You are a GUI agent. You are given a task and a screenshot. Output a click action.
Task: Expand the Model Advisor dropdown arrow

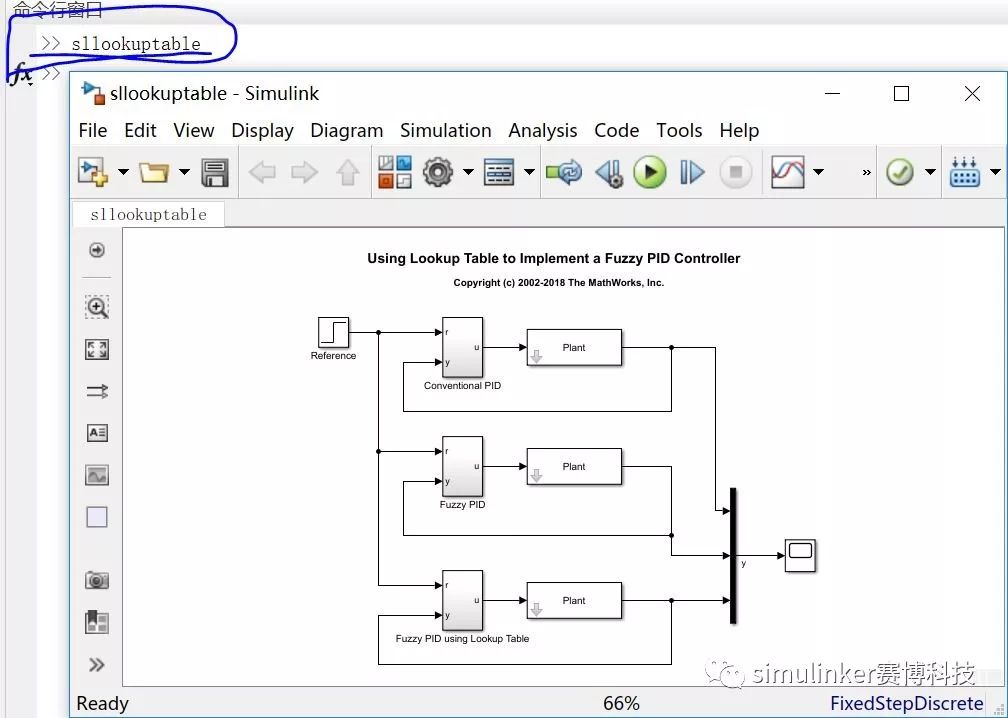pyautogui.click(x=930, y=172)
